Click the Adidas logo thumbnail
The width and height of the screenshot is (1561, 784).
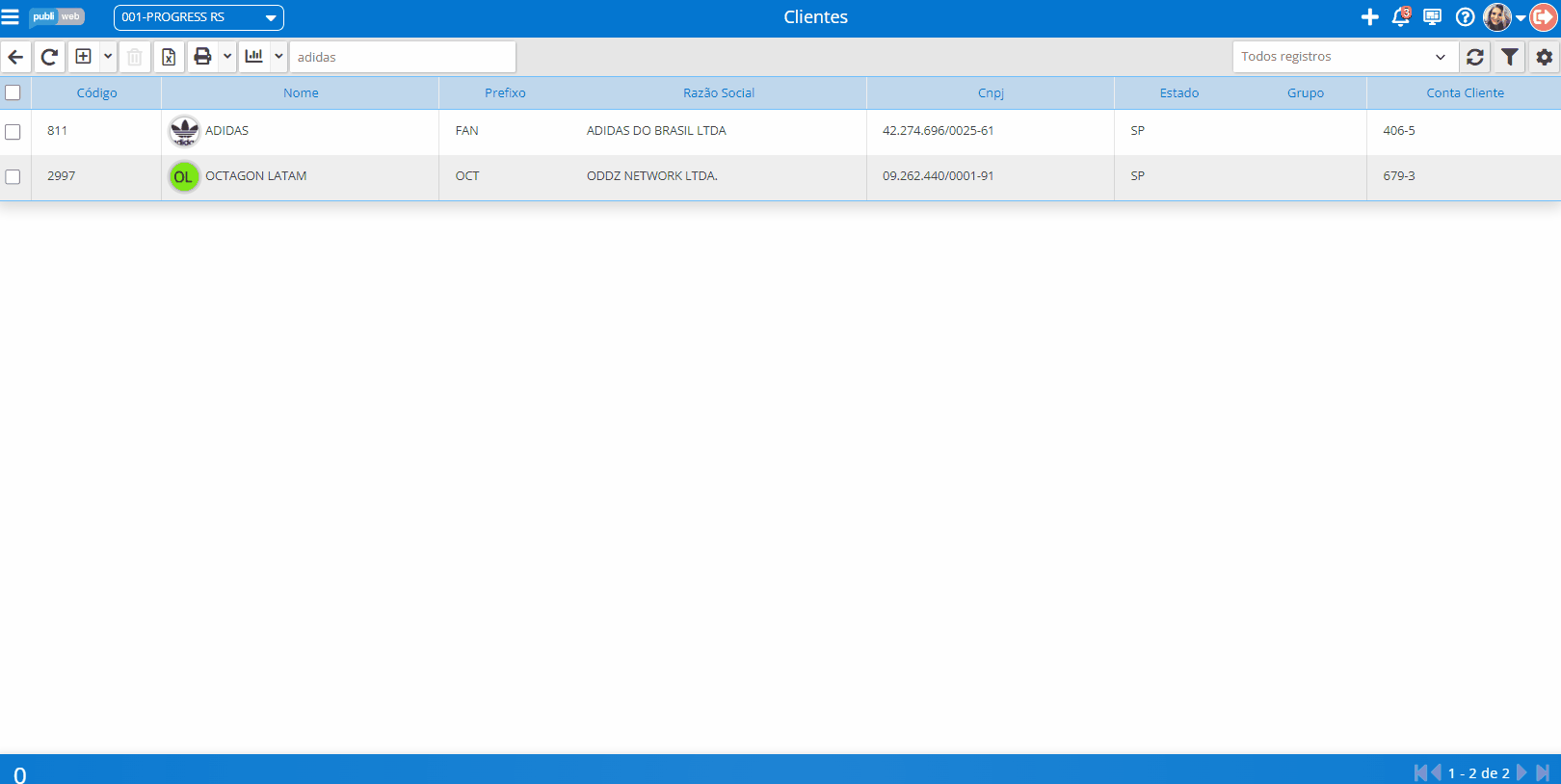(184, 131)
